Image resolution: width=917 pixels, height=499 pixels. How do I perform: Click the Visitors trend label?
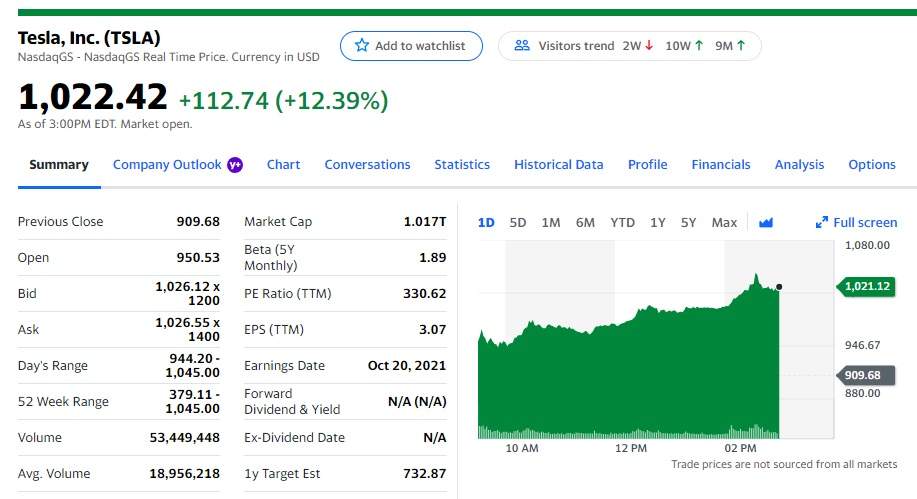(576, 46)
